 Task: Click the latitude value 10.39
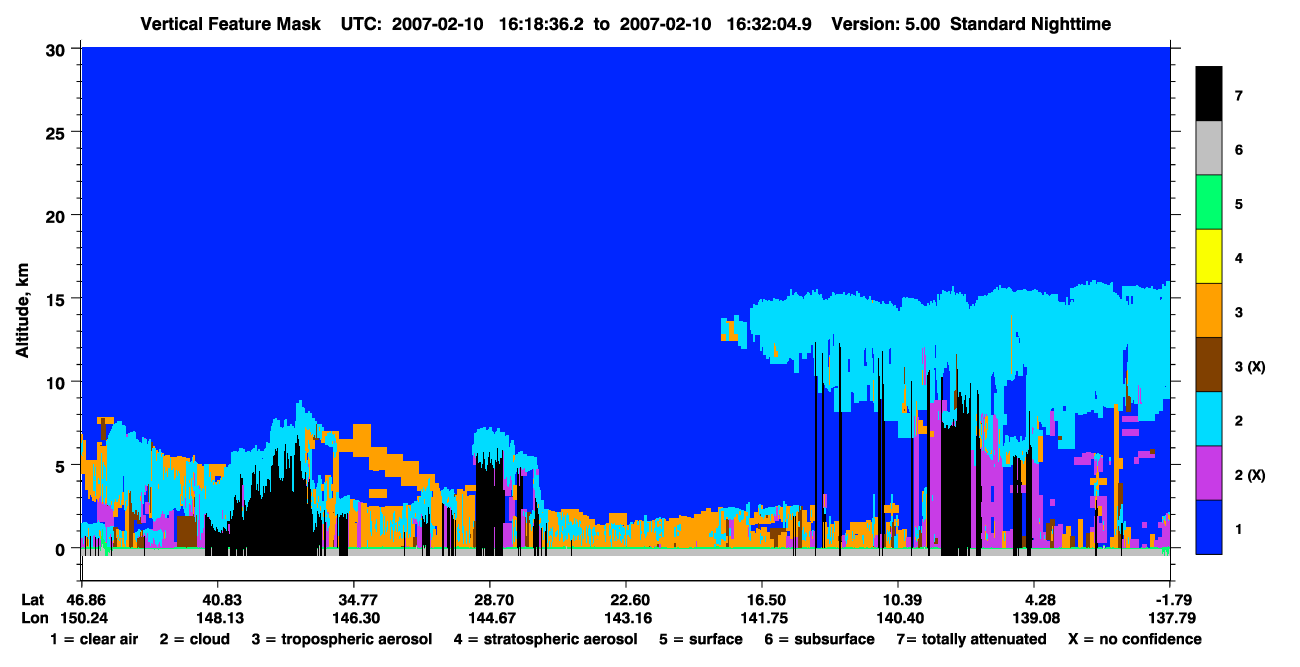(898, 599)
